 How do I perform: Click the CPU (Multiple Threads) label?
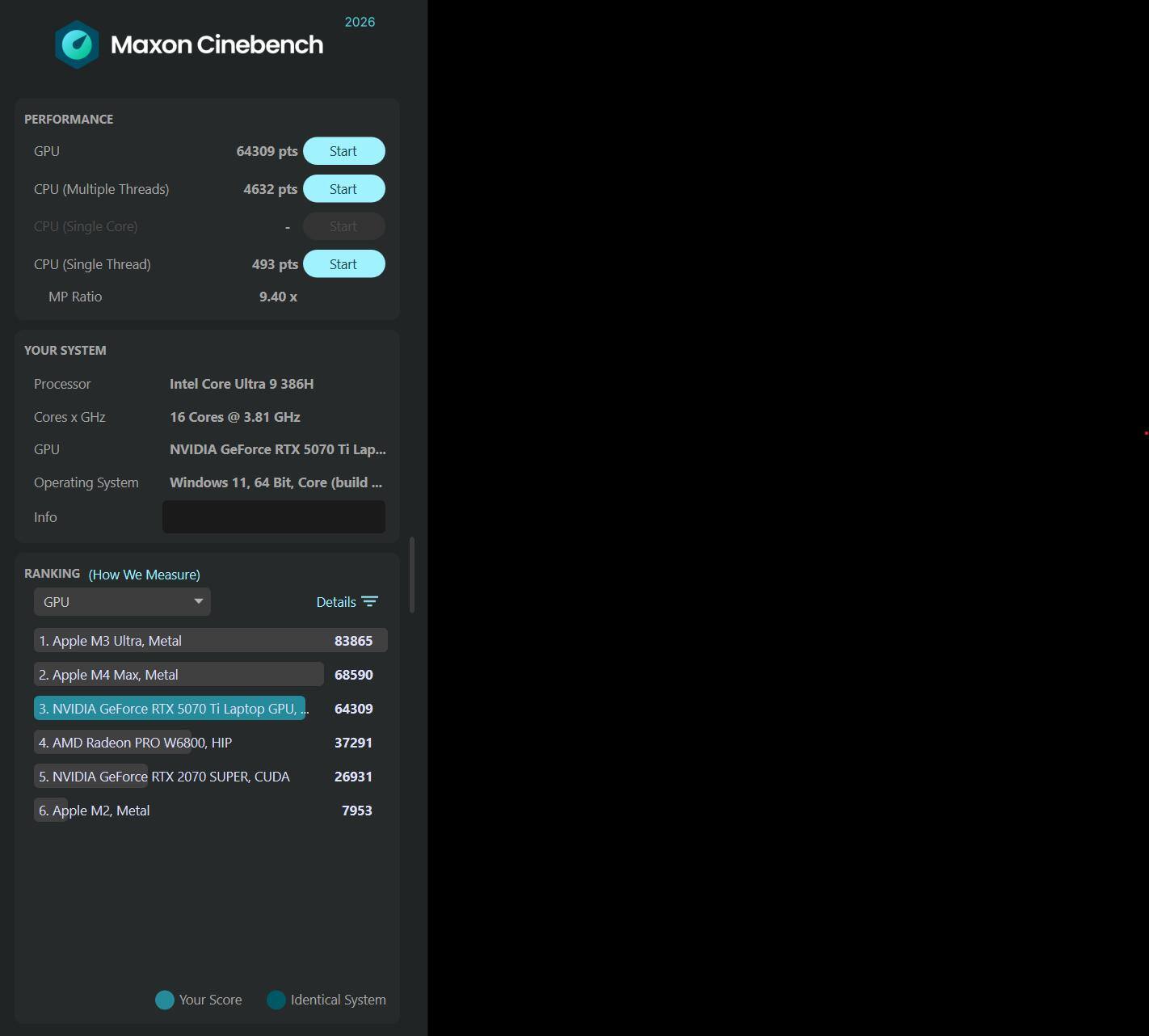pos(102,189)
